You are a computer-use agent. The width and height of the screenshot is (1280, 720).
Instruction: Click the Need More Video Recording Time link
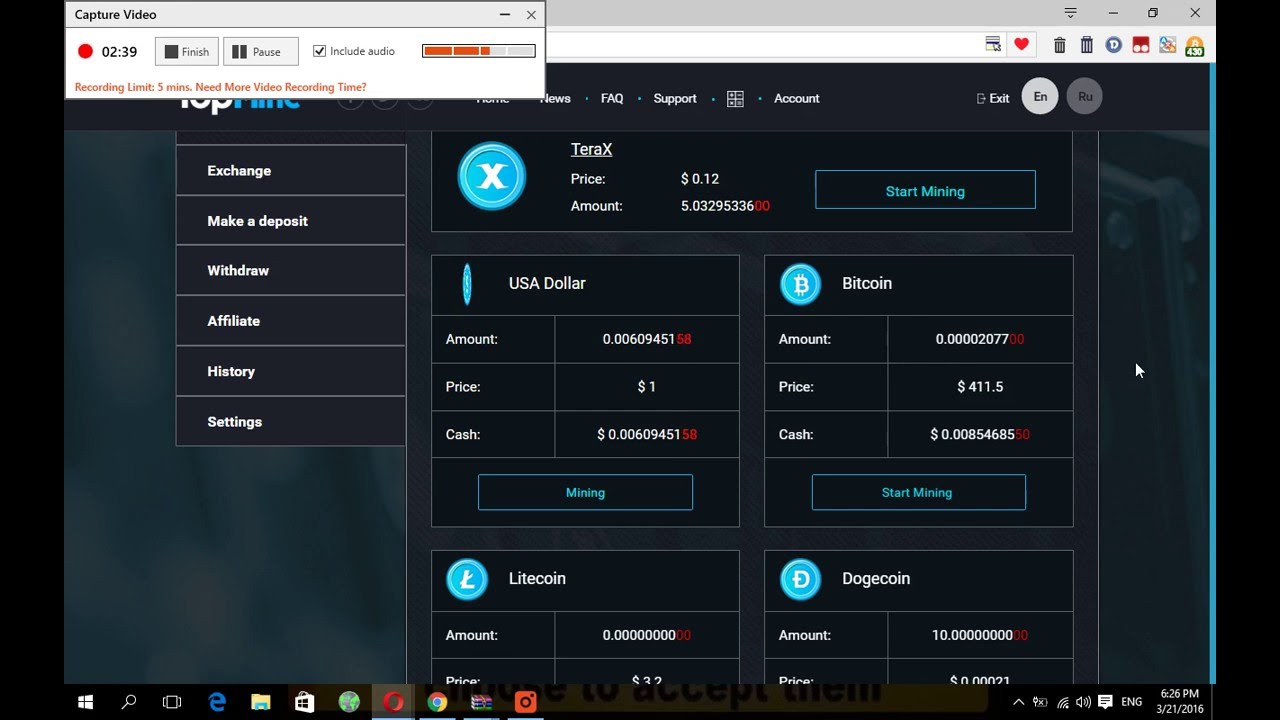point(281,87)
